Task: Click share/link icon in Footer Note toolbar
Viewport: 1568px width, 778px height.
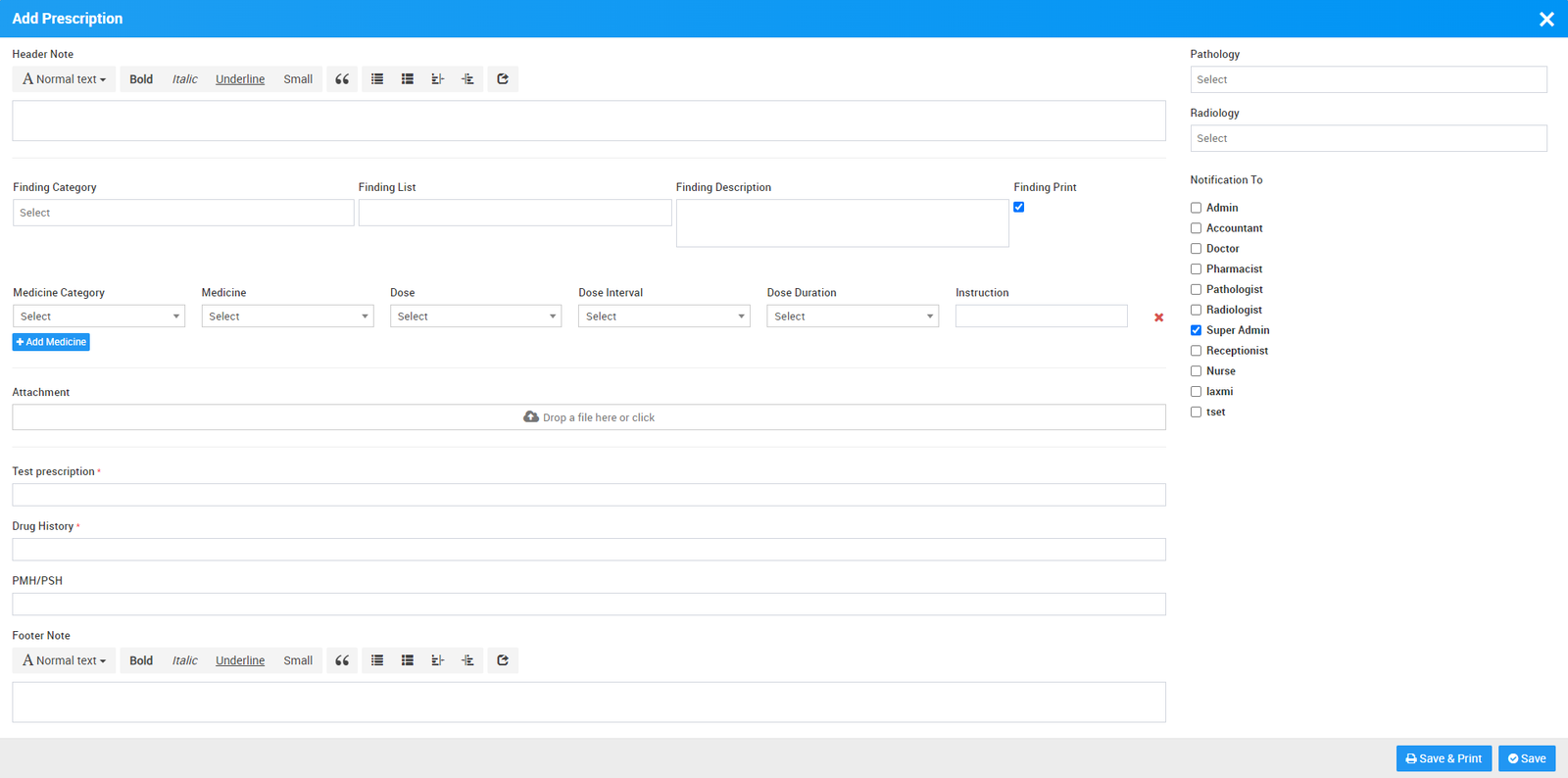Action: click(503, 660)
